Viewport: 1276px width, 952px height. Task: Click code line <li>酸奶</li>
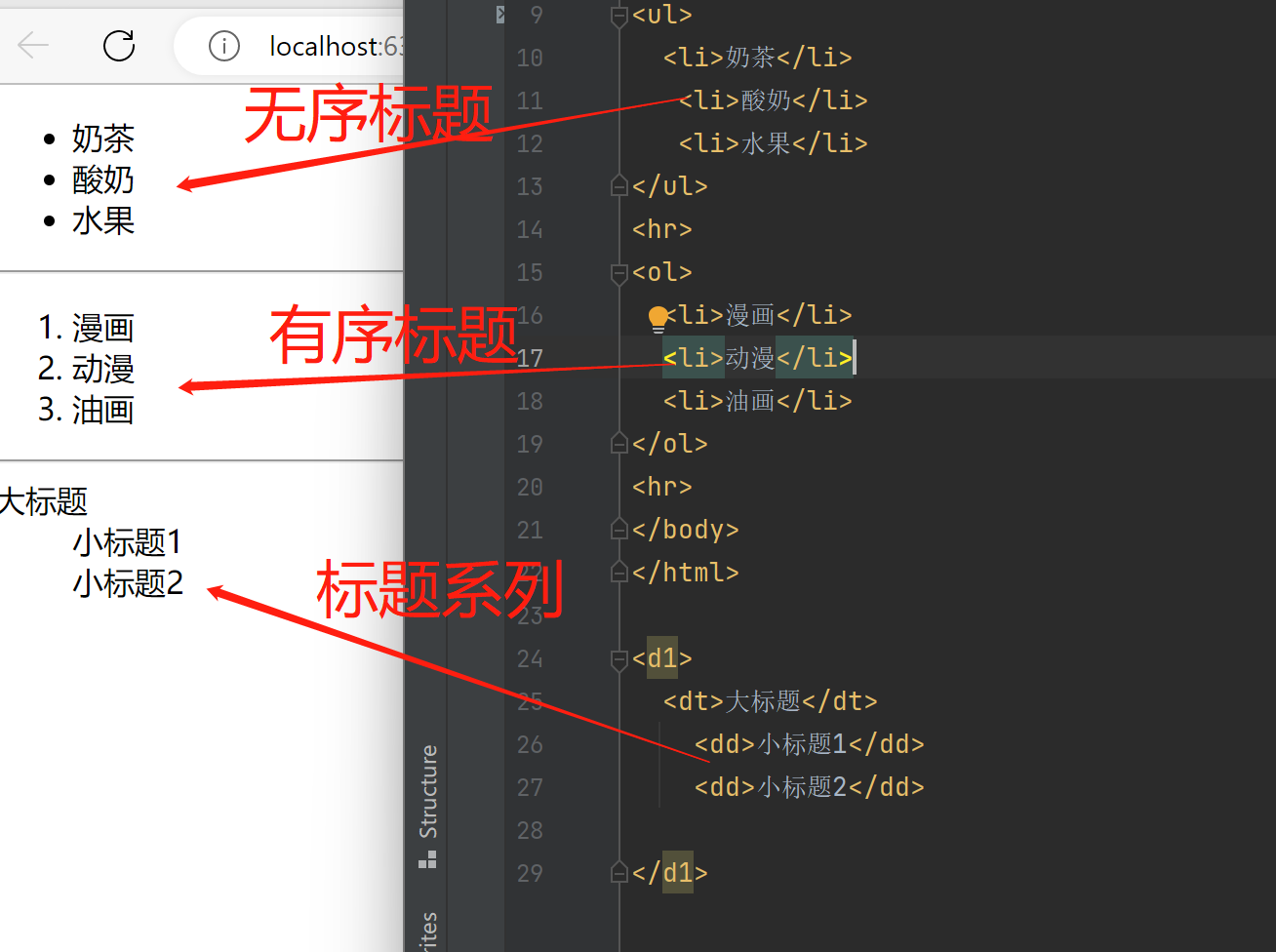(x=774, y=100)
